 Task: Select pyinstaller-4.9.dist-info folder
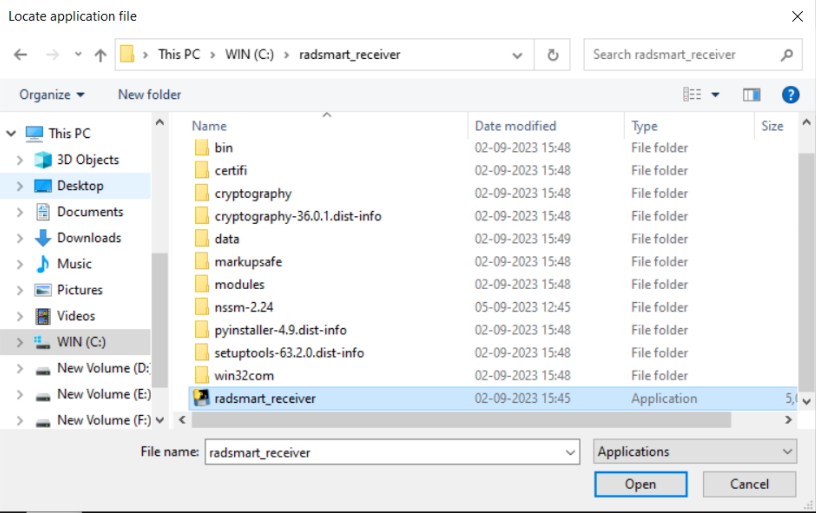click(280, 330)
